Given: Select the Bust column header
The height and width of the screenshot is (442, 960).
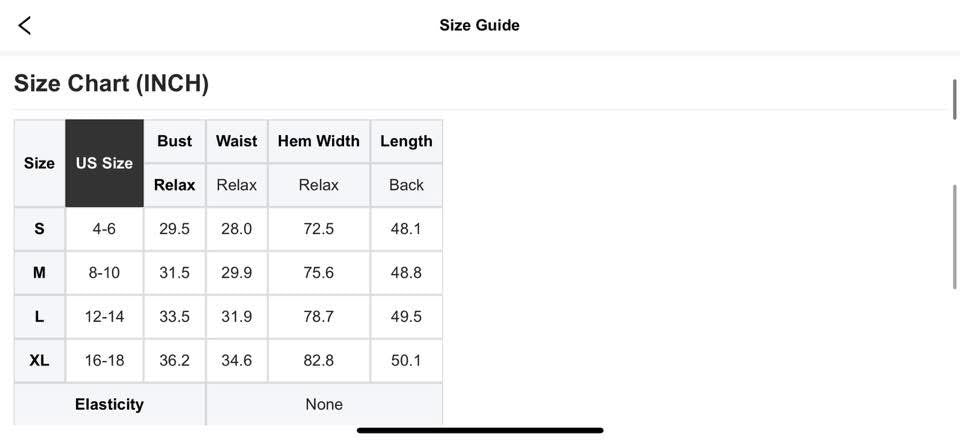Looking at the screenshot, I should pyautogui.click(x=174, y=141).
